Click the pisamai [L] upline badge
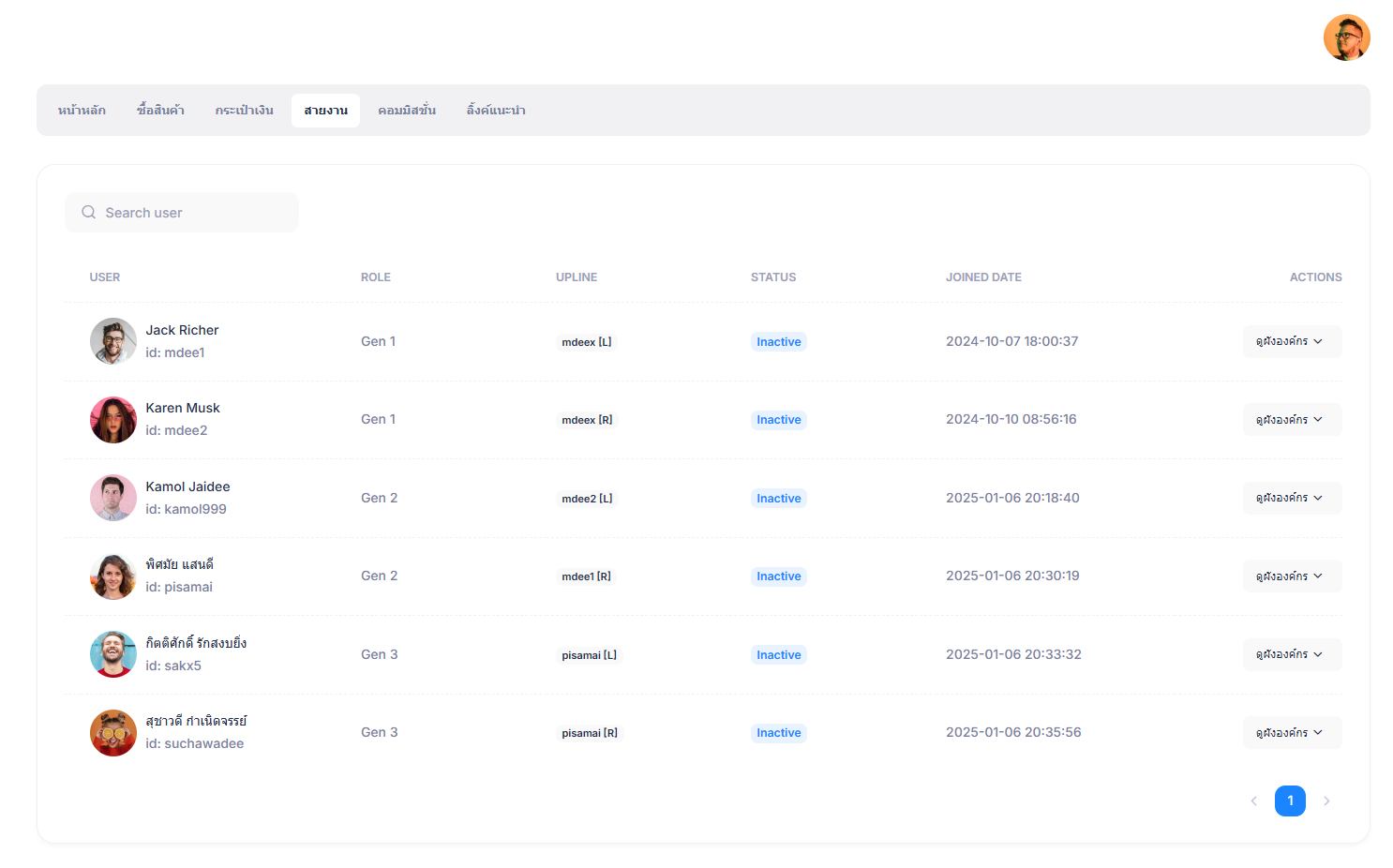 589,655
